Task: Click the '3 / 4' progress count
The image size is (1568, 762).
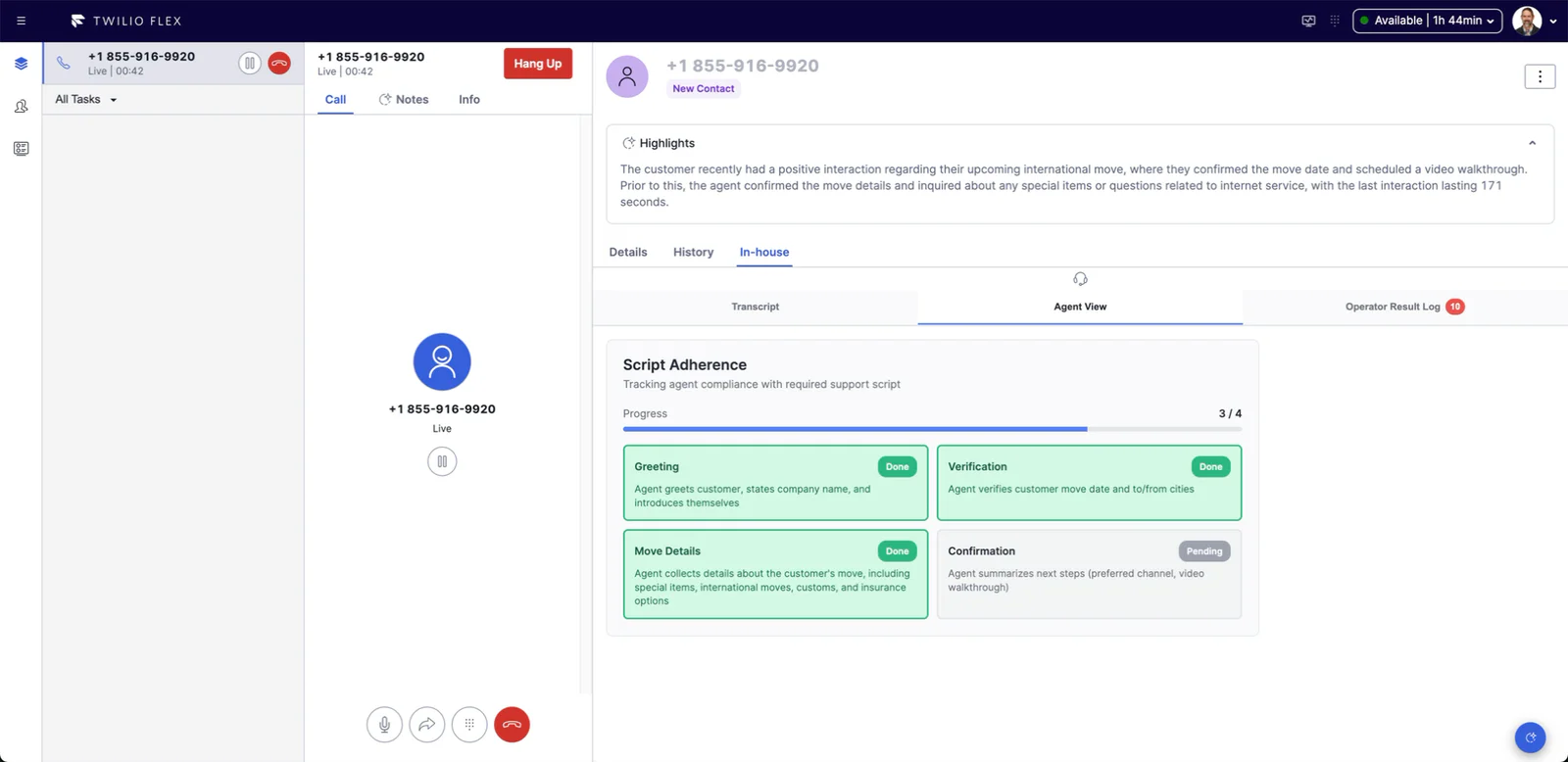Action: (x=1230, y=413)
